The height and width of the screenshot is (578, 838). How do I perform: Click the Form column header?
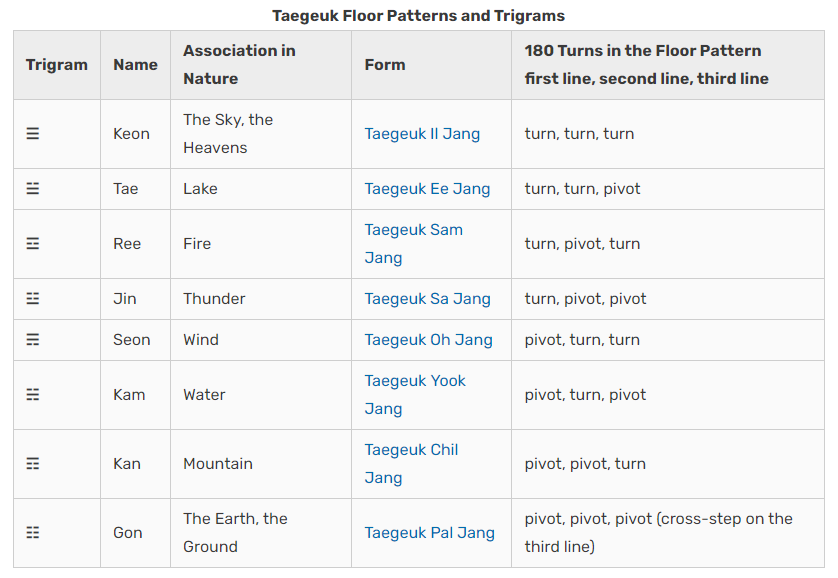[x=385, y=65]
